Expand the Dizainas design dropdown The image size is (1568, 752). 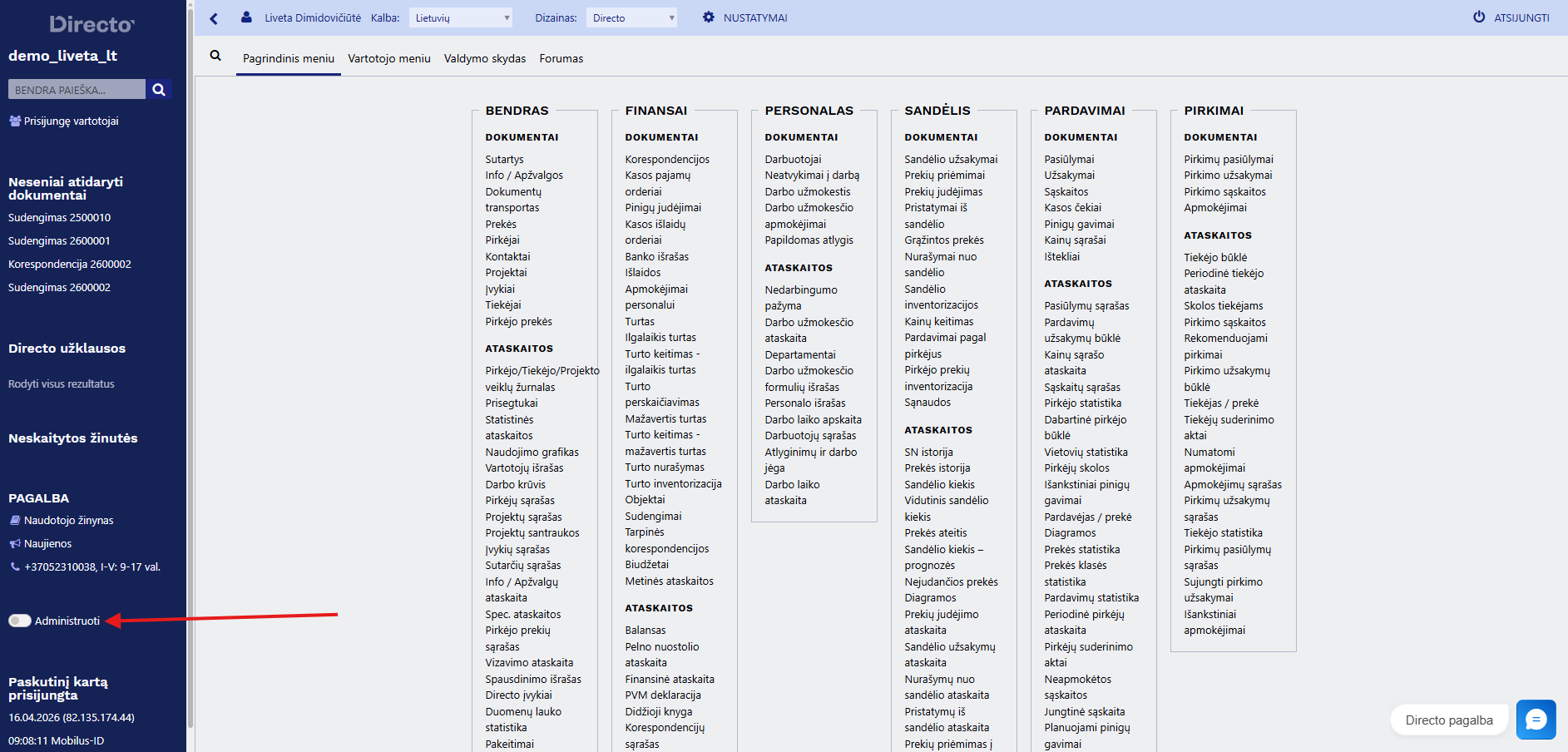[631, 17]
